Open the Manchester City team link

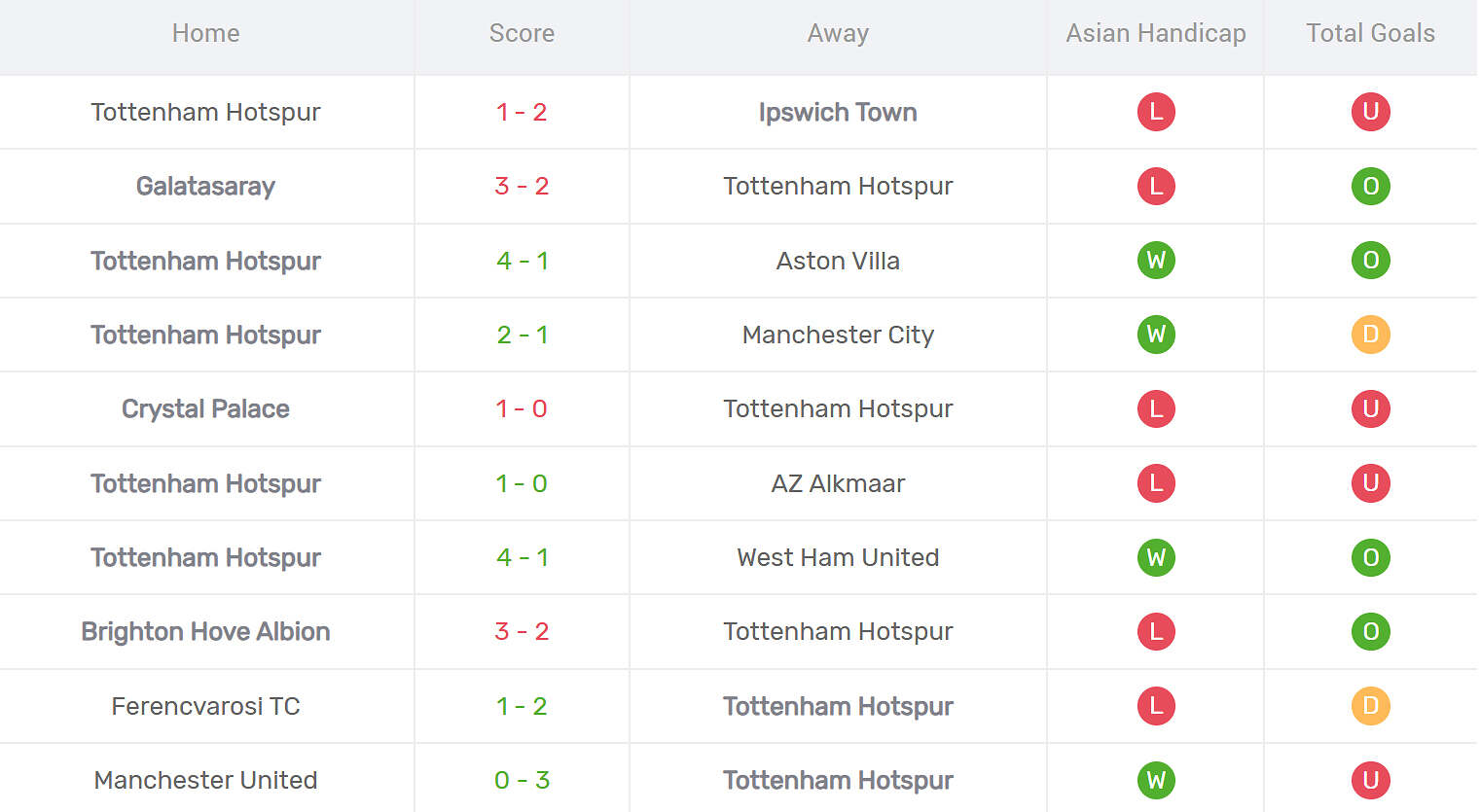[838, 335]
